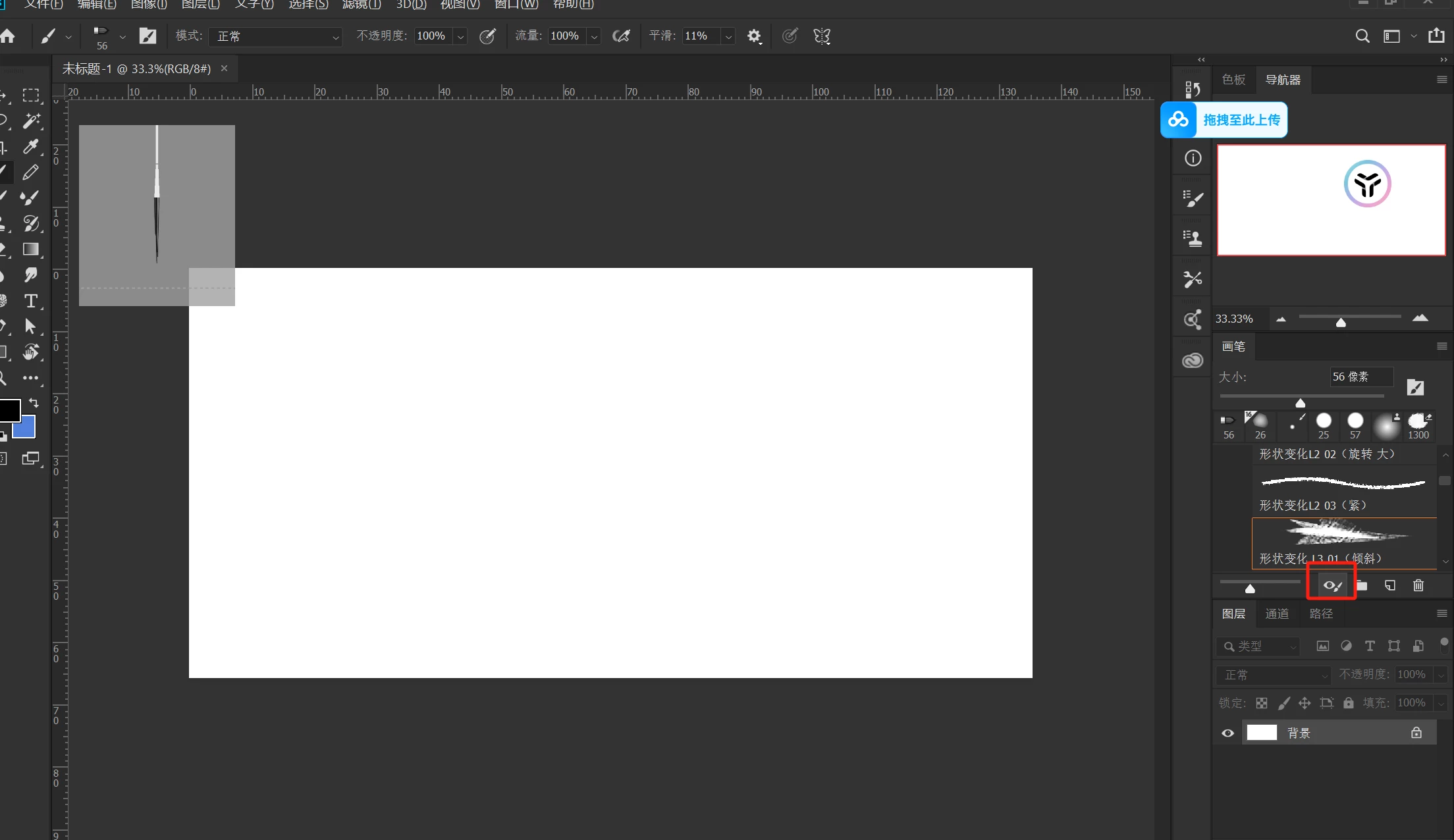
Task: Toggle airbrush build-up mode
Action: point(620,36)
